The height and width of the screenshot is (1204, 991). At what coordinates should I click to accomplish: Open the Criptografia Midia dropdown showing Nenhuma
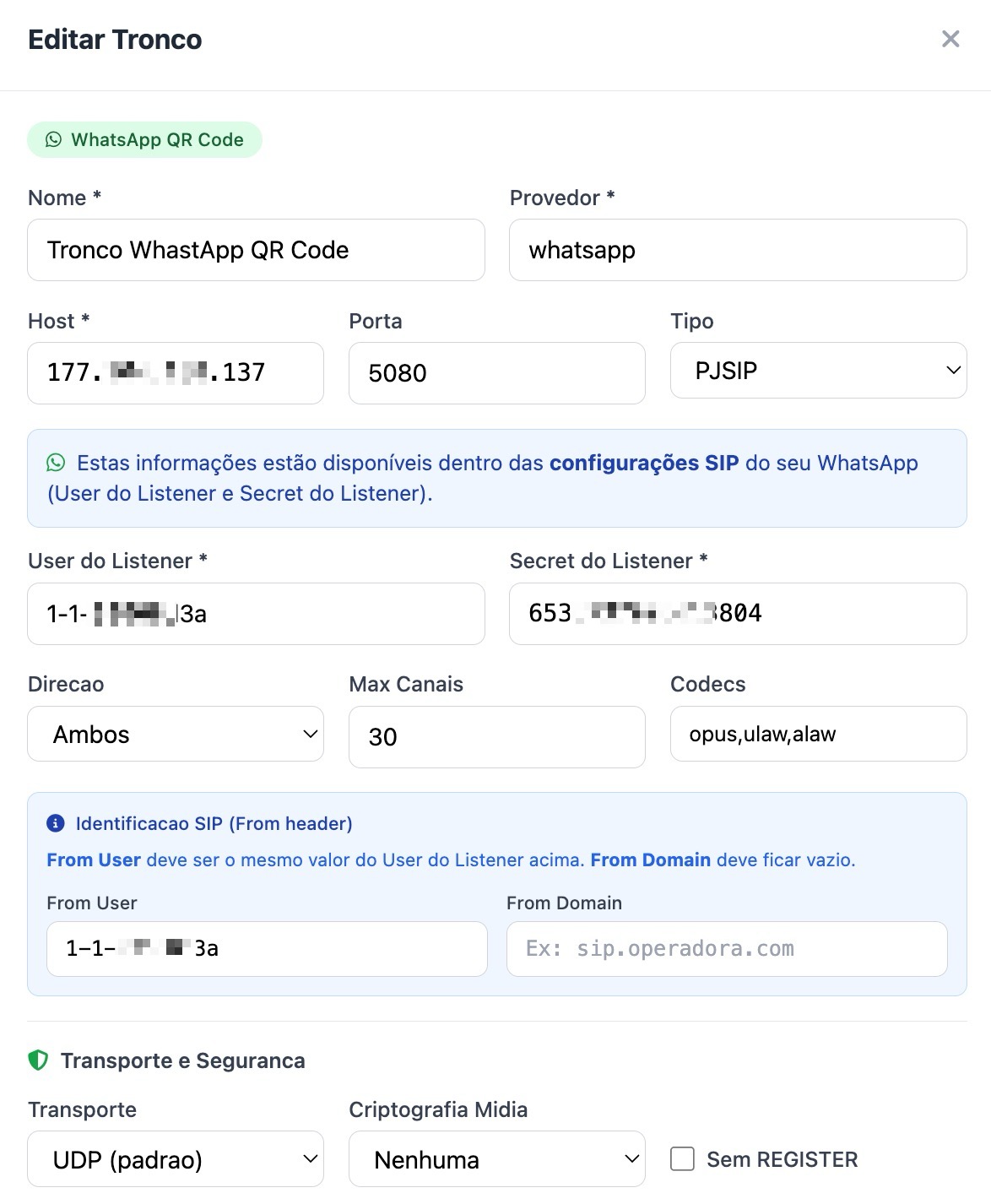tap(496, 1158)
